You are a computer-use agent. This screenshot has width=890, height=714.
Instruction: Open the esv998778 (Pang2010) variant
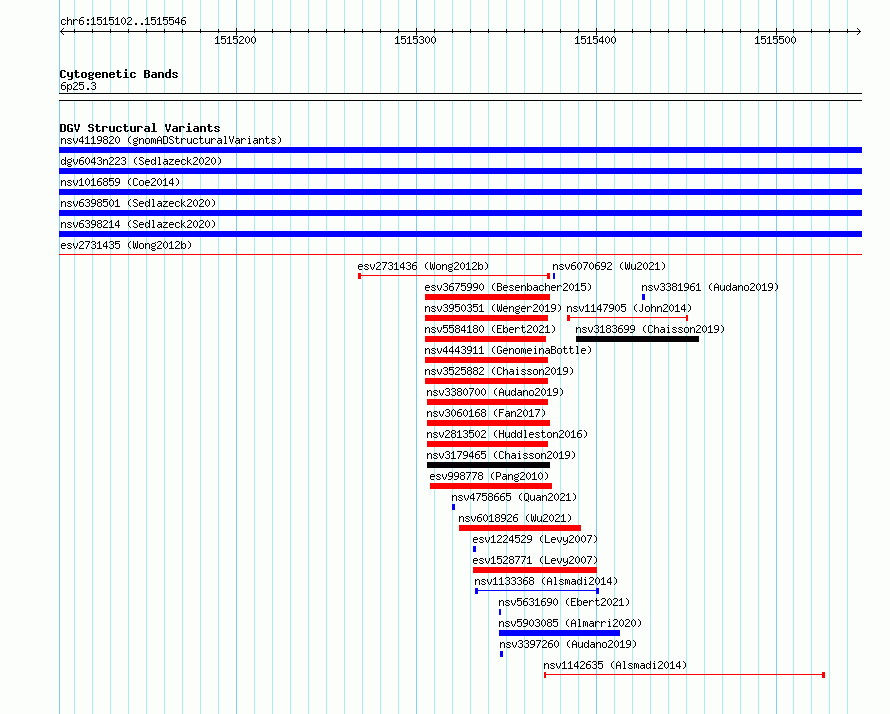pyautogui.click(x=489, y=476)
